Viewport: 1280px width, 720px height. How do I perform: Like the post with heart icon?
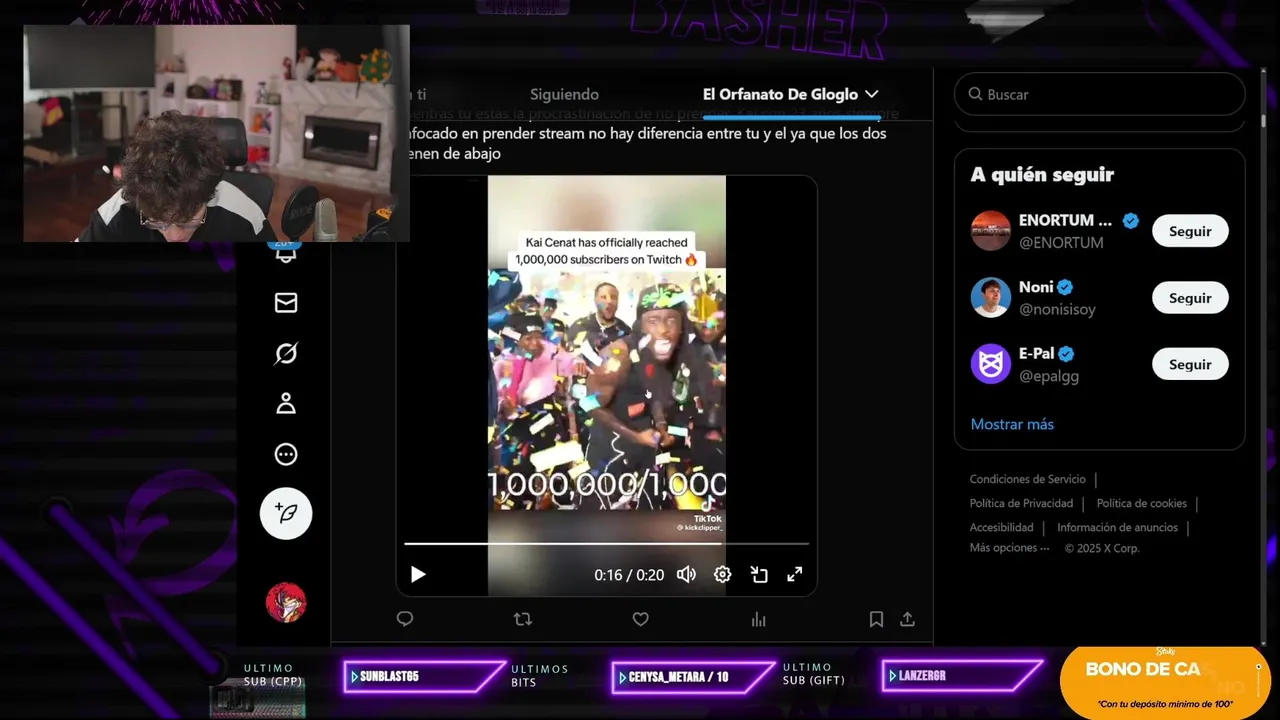pyautogui.click(x=641, y=619)
